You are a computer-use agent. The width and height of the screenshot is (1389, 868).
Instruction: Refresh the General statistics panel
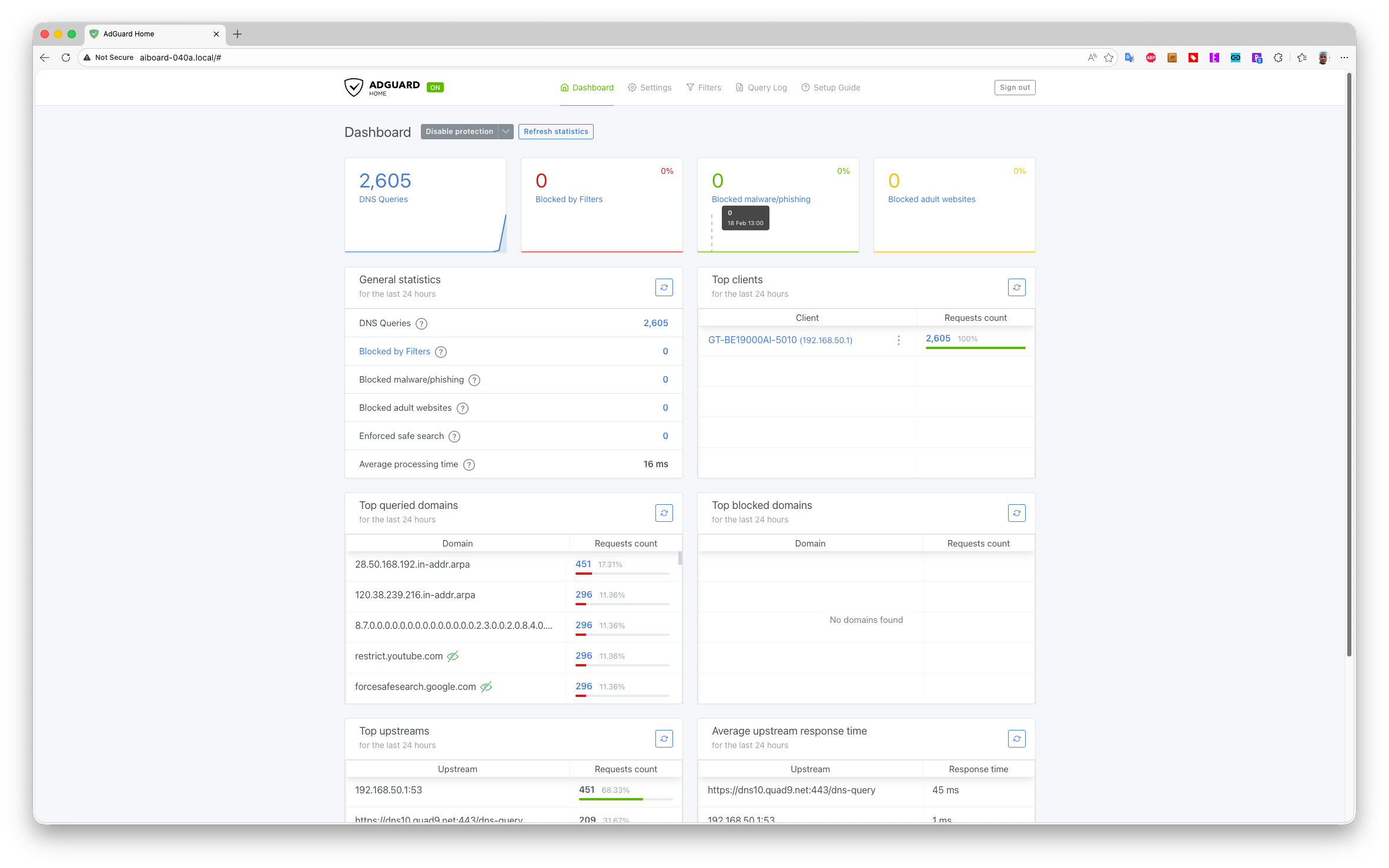[x=664, y=287]
